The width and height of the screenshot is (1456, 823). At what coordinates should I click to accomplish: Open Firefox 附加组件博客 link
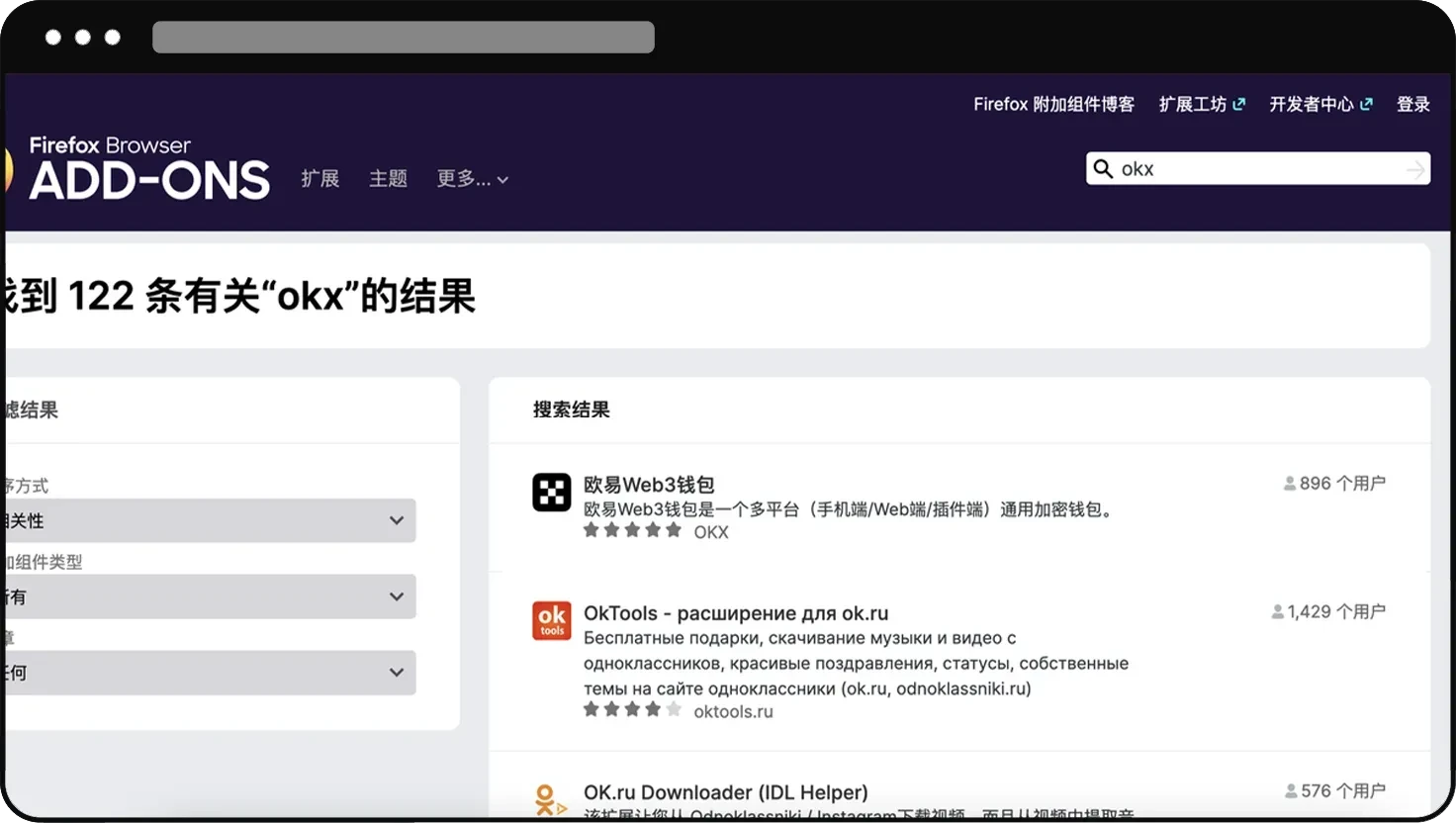[1053, 104]
